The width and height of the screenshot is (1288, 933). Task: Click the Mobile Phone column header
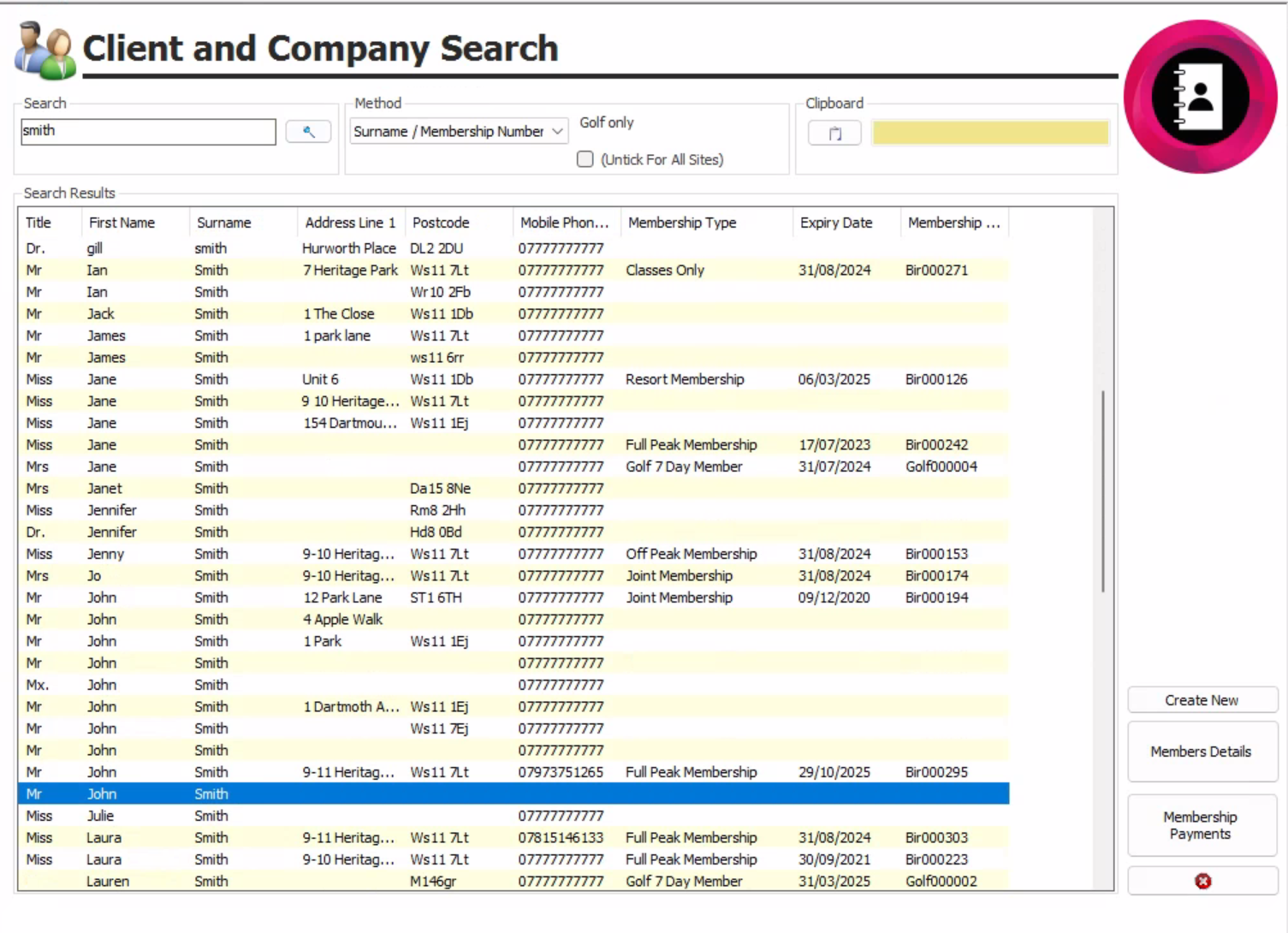click(567, 223)
